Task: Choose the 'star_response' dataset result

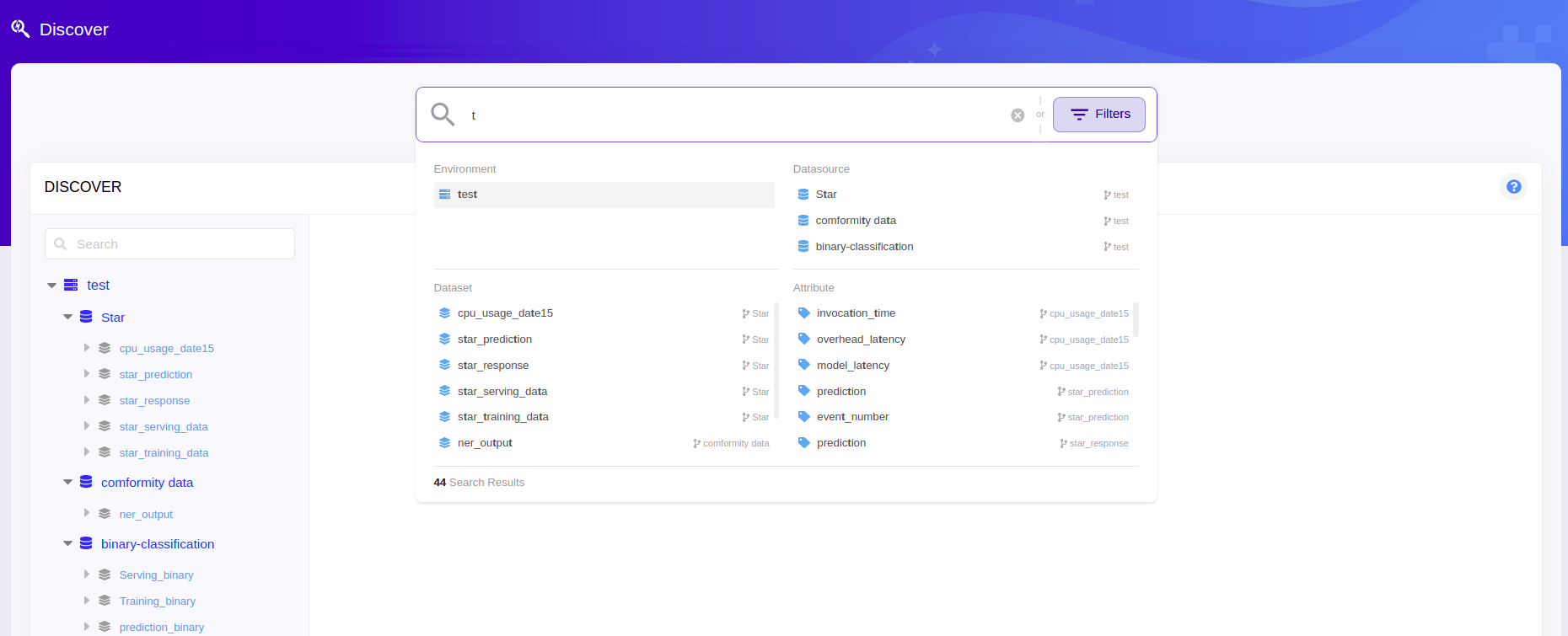Action: [604, 366]
